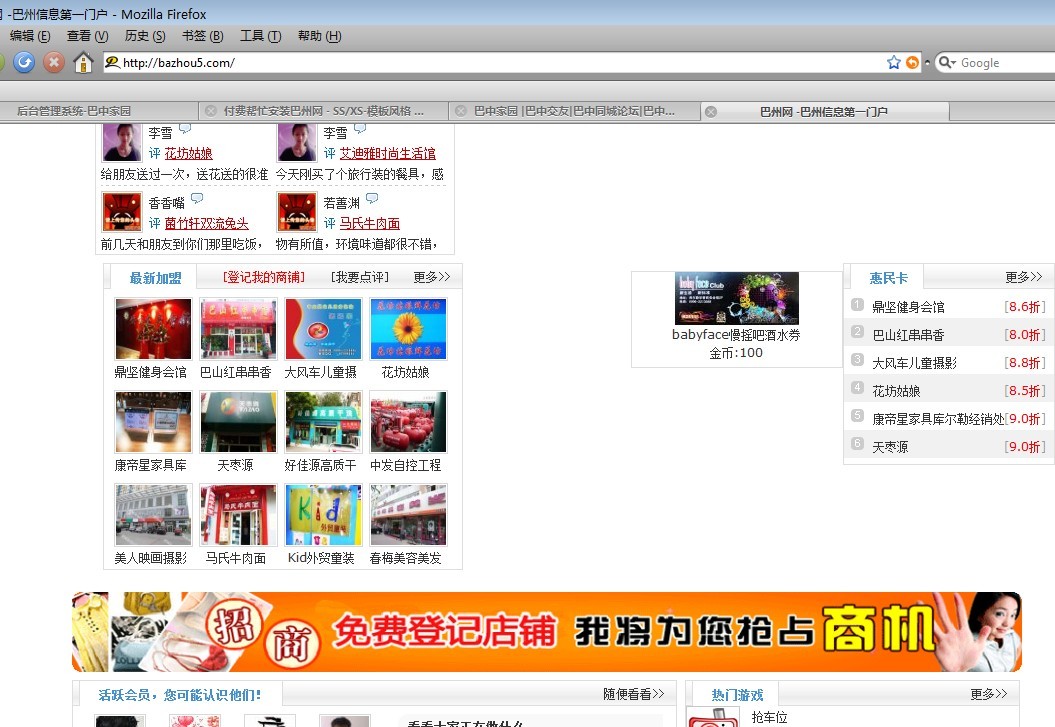Click the red stop loading button
Screen dimensions: 1055x727
(54, 63)
